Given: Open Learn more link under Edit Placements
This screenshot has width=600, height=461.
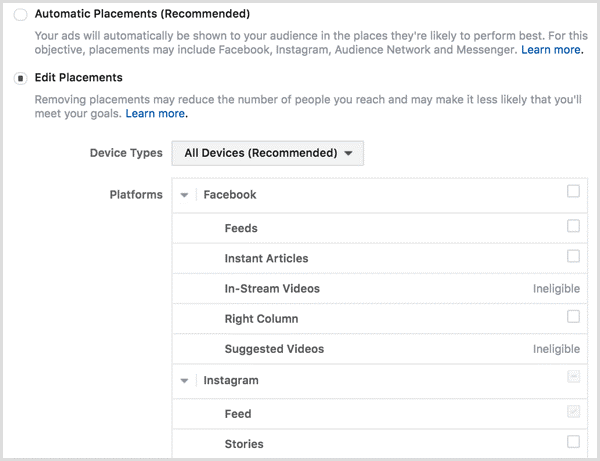Looking at the screenshot, I should (155, 114).
